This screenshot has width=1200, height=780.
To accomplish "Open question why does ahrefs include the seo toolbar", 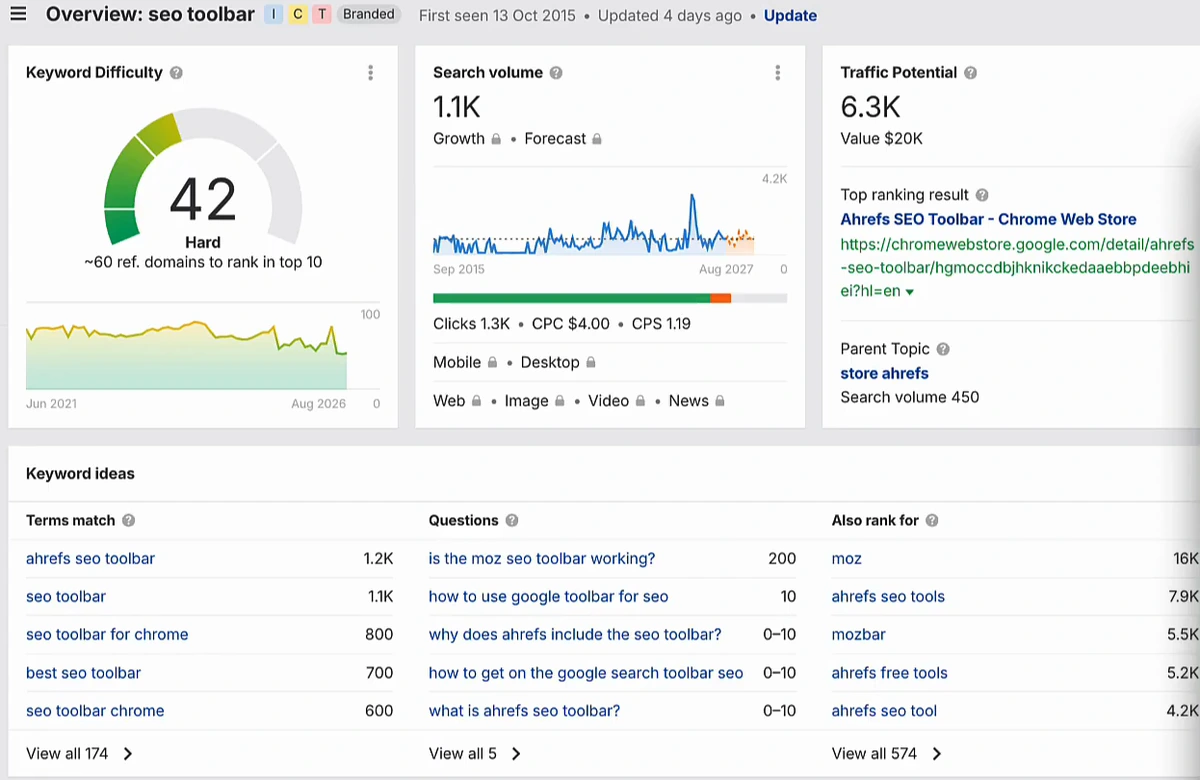I will [x=575, y=635].
